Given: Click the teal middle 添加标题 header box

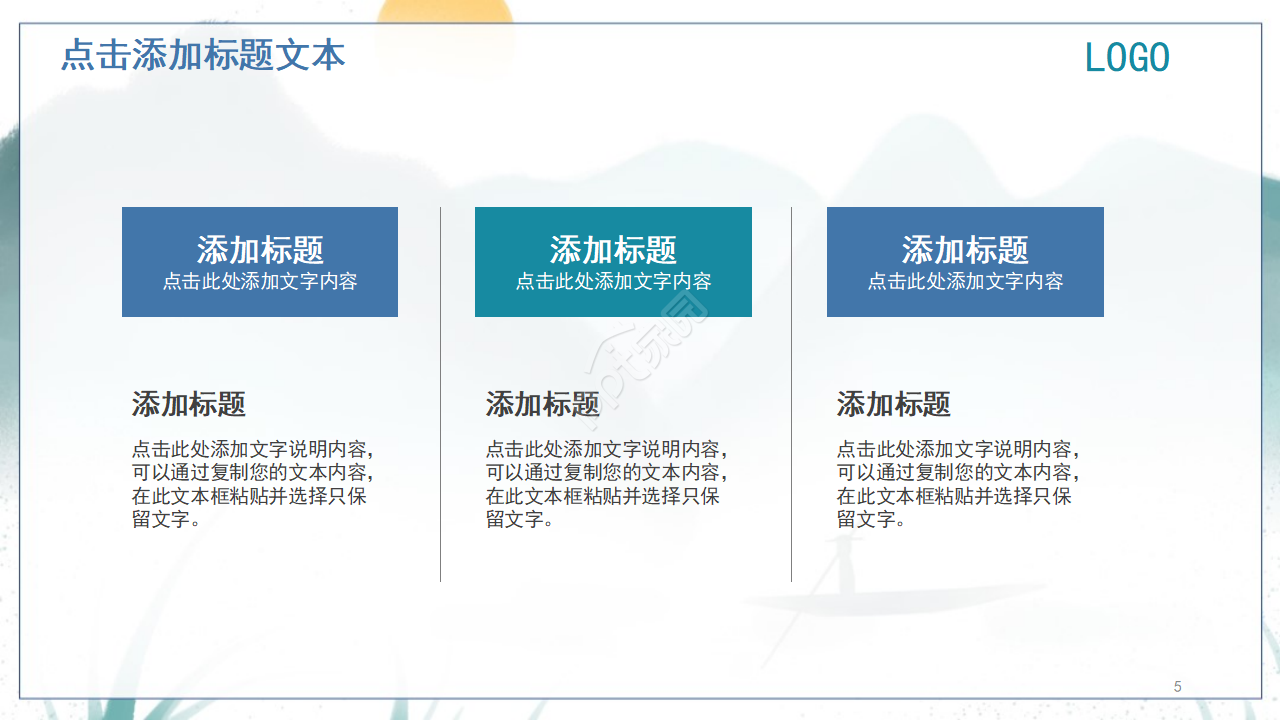Looking at the screenshot, I should click(x=613, y=261).
